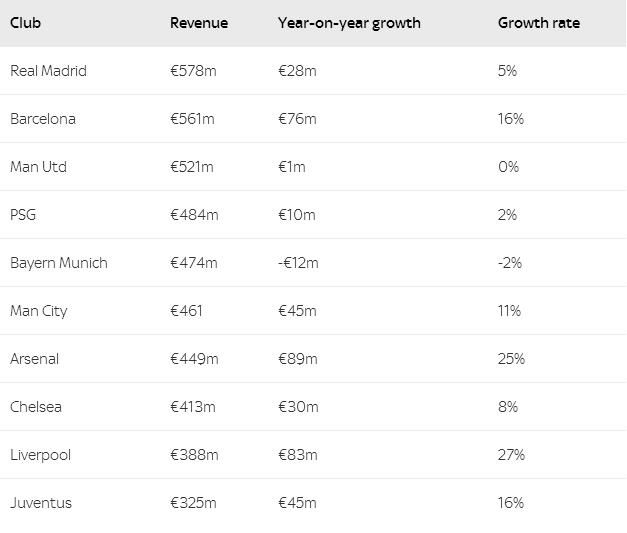The height and width of the screenshot is (533, 627).
Task: Click the Juventus club name
Action: [x=41, y=503]
